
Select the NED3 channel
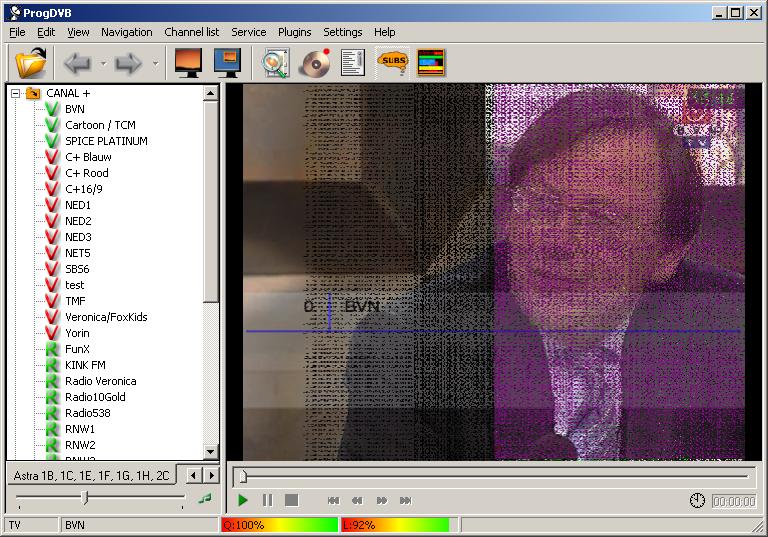click(78, 237)
